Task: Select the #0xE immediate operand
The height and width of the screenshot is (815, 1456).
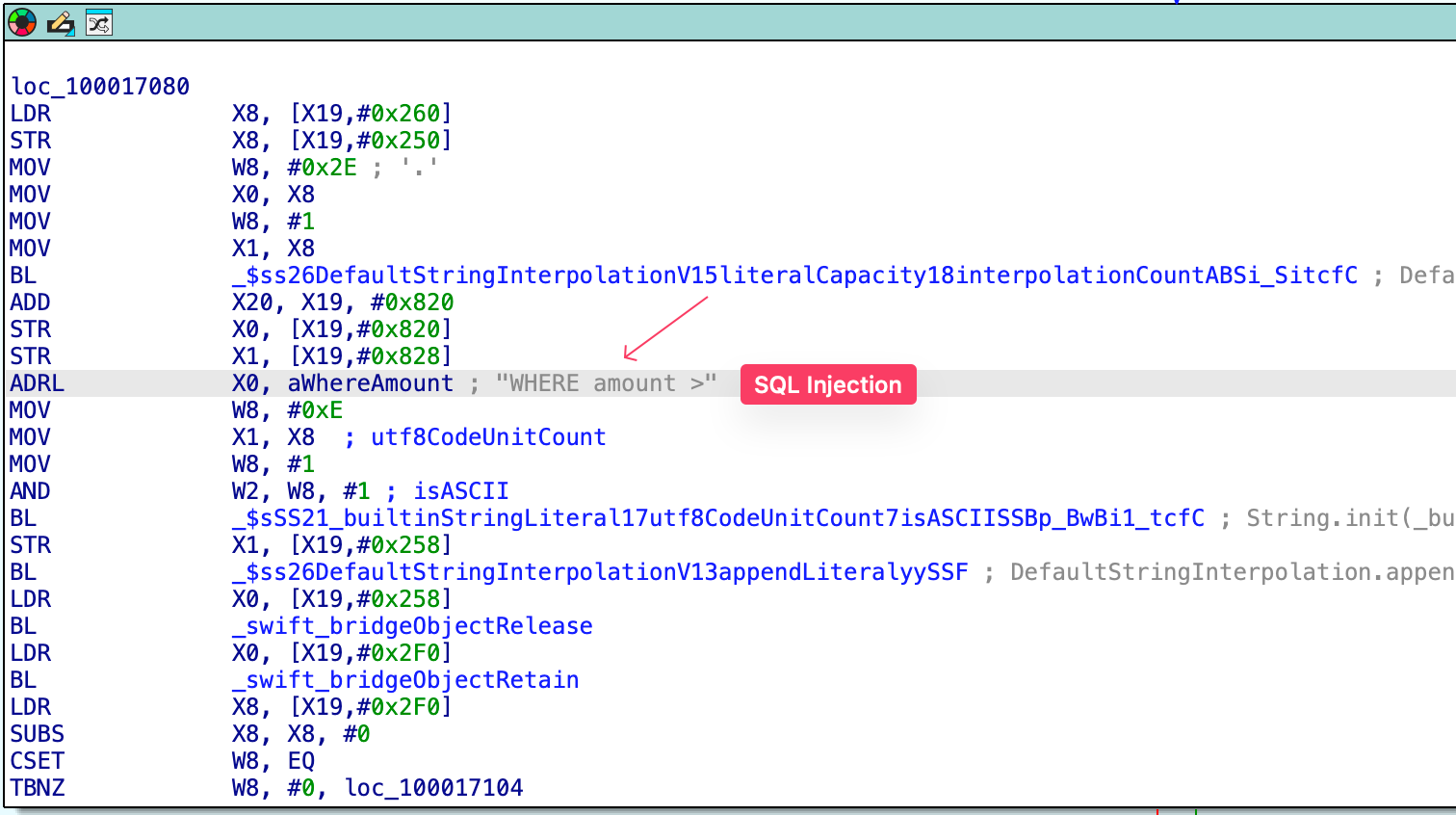Action: tap(315, 410)
